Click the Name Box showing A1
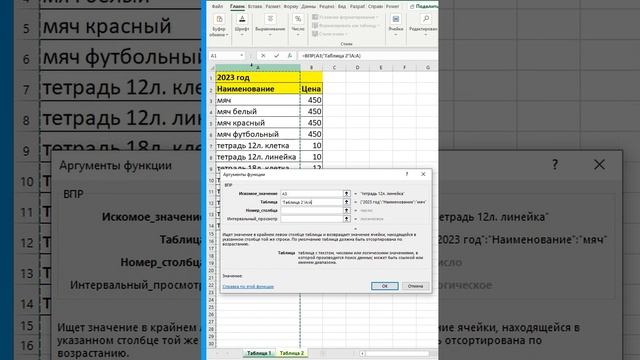 pos(224,56)
